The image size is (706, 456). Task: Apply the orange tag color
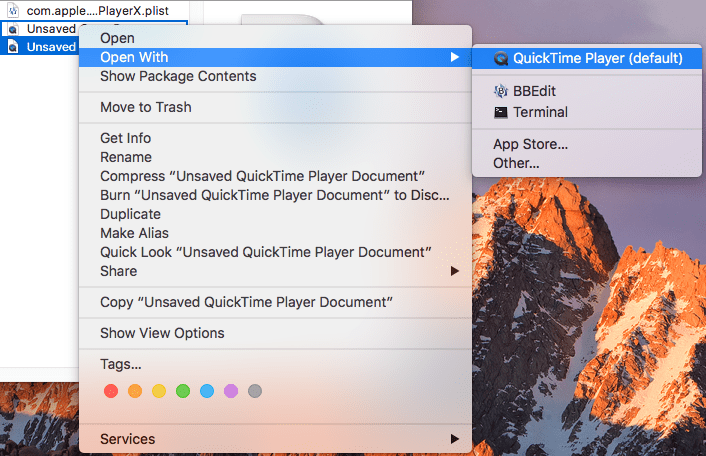coord(135,391)
